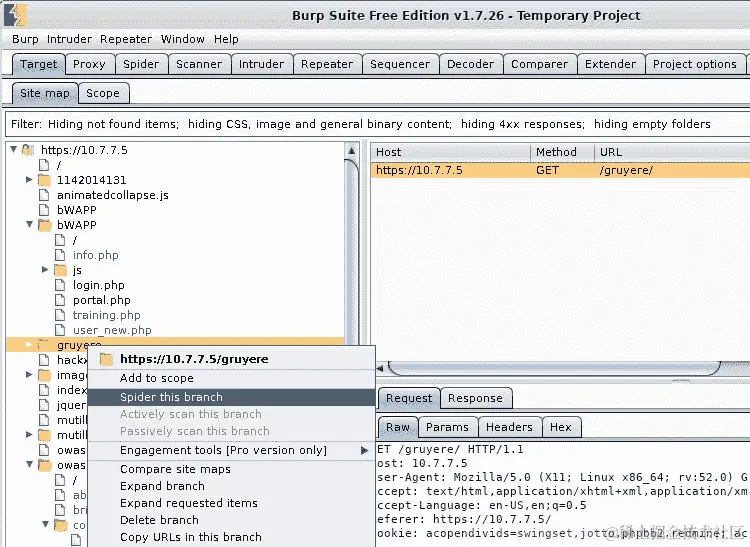The height and width of the screenshot is (547, 750).
Task: Switch to the Intruder tab
Action: click(262, 64)
